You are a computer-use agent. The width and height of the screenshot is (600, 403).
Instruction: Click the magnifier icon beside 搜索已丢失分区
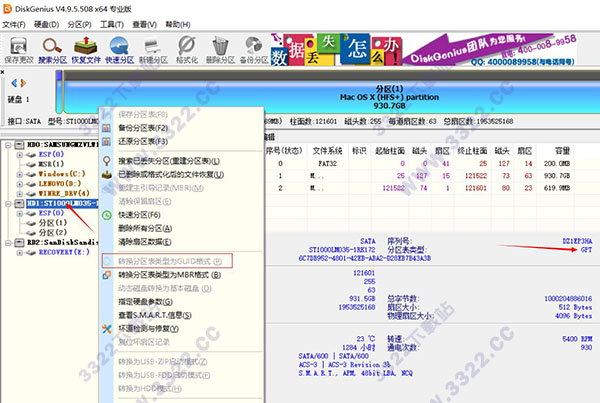(x=107, y=161)
